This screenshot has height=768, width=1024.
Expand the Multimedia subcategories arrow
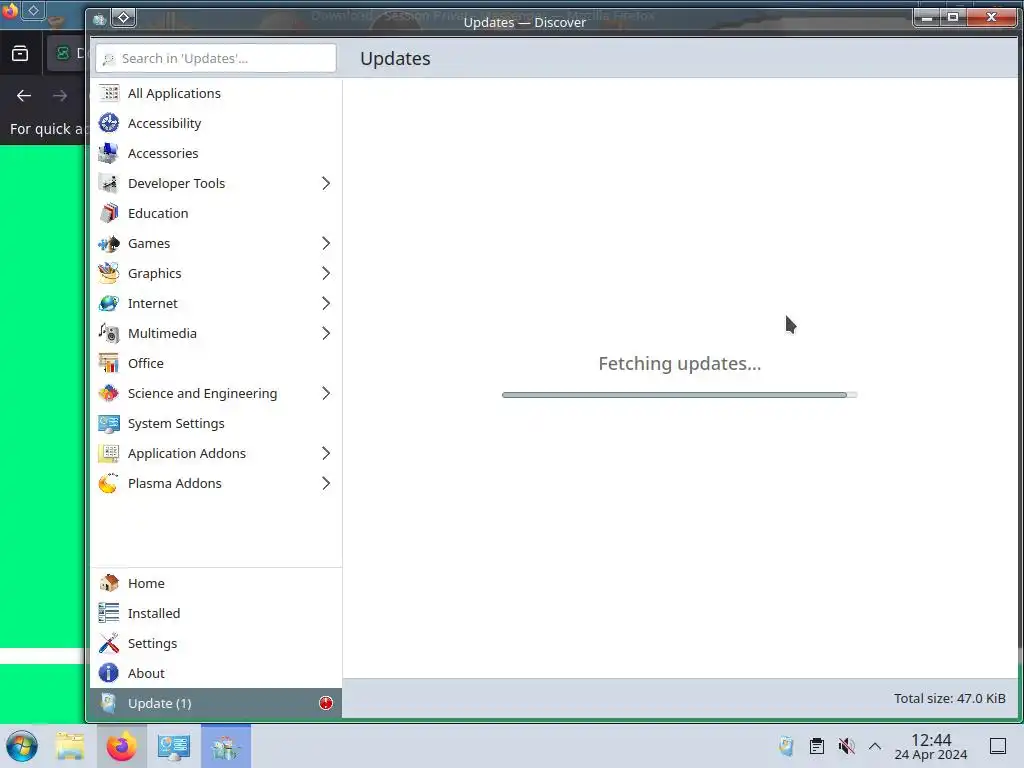tap(326, 334)
